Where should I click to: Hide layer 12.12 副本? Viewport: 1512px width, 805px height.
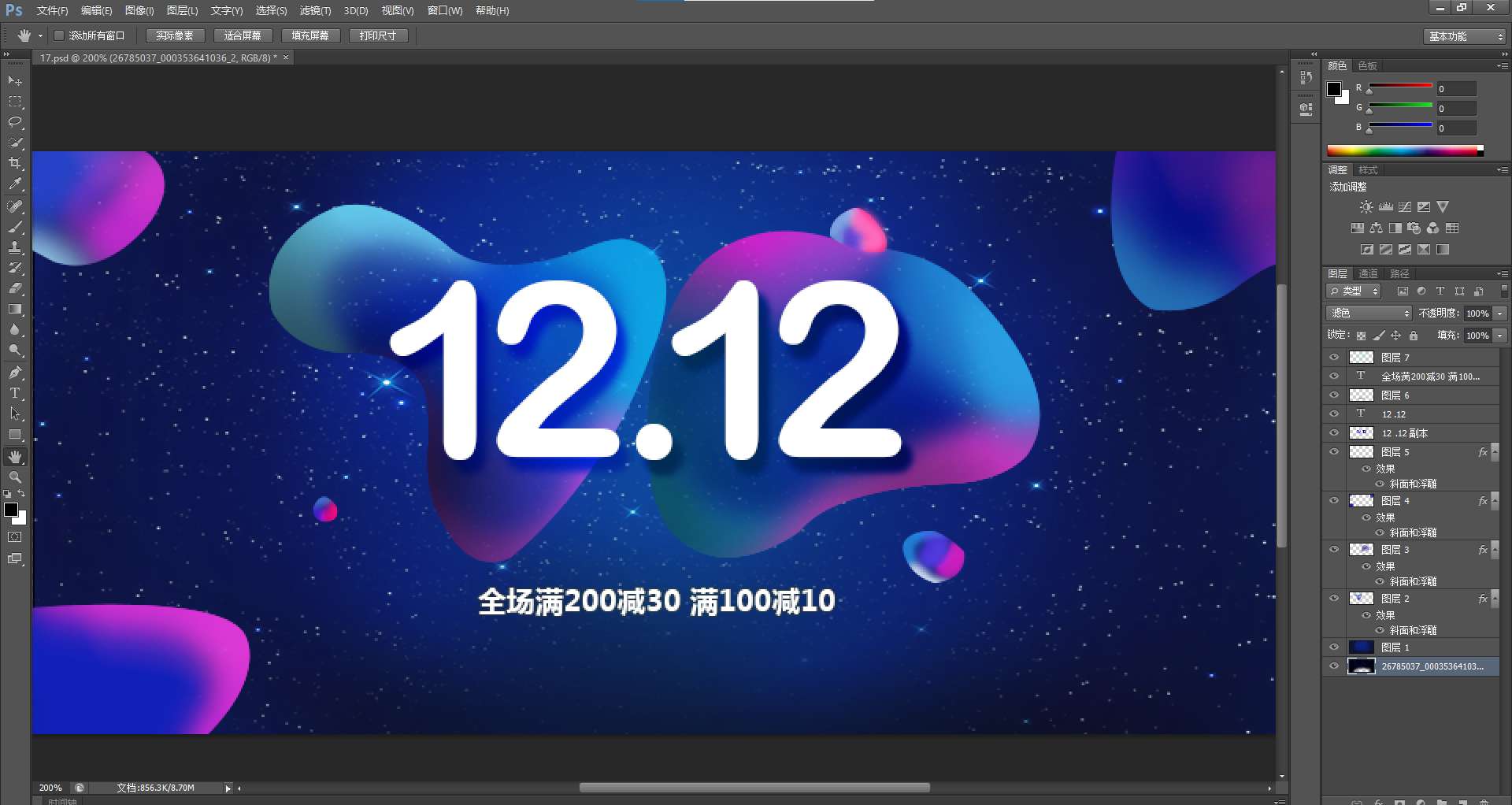click(1334, 432)
